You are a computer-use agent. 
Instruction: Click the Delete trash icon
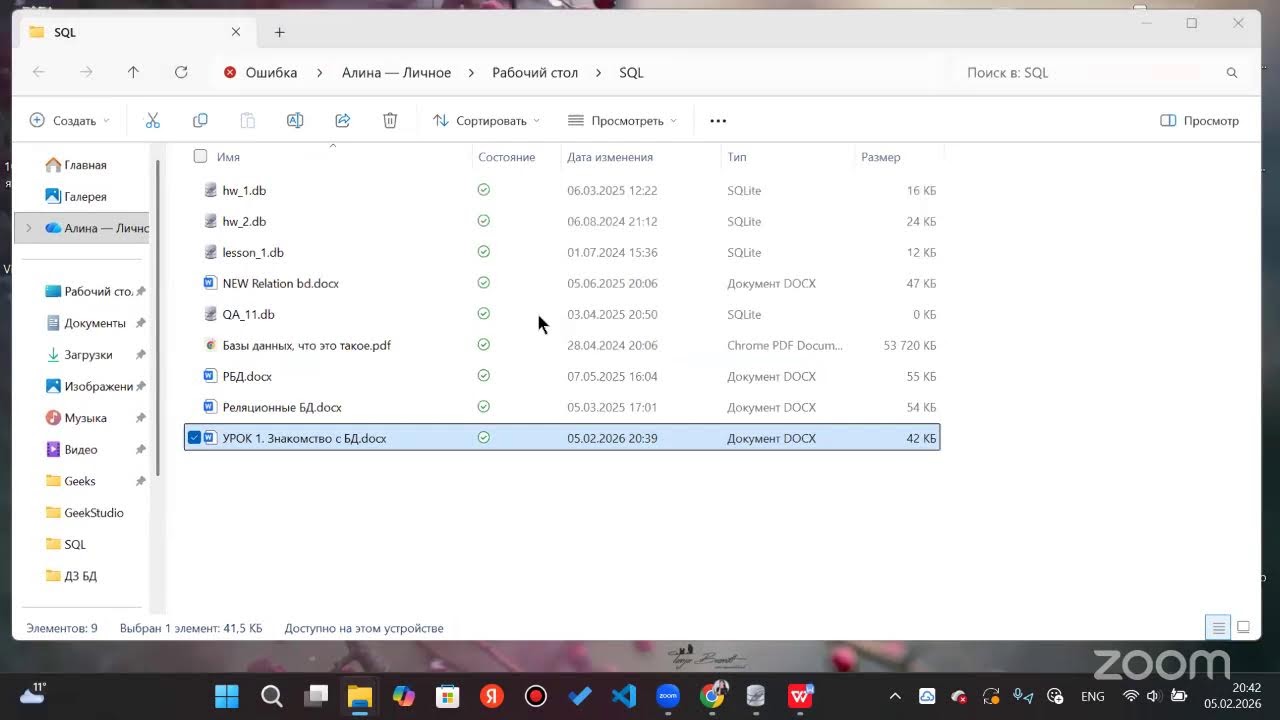coord(390,120)
